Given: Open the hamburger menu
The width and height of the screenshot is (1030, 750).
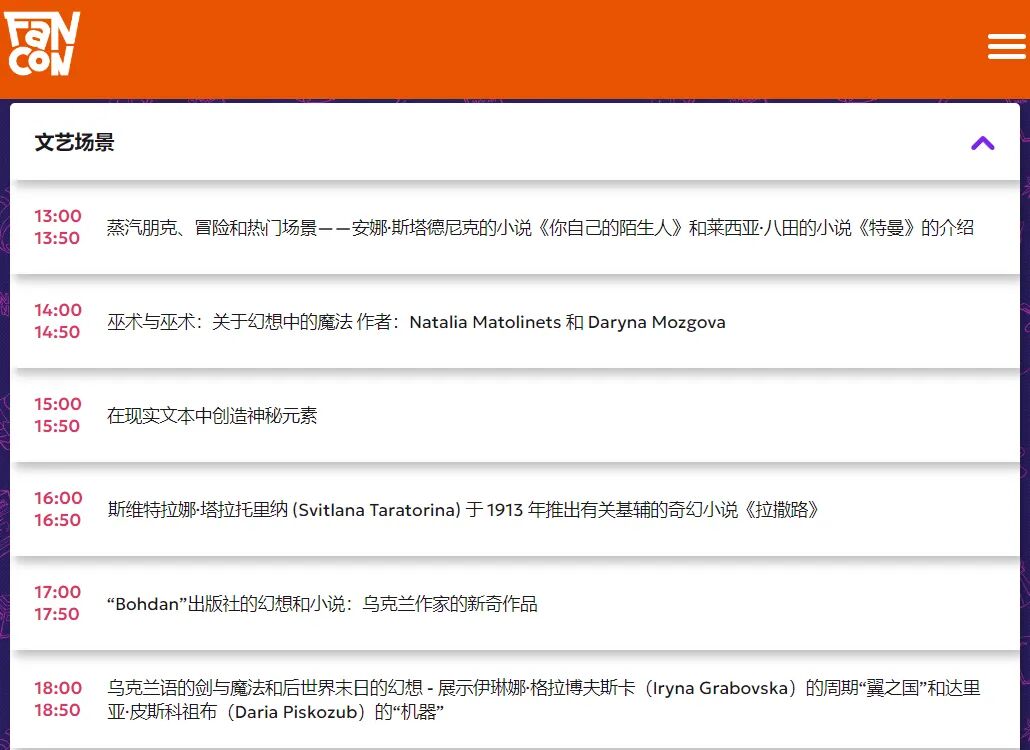Looking at the screenshot, I should (1006, 47).
